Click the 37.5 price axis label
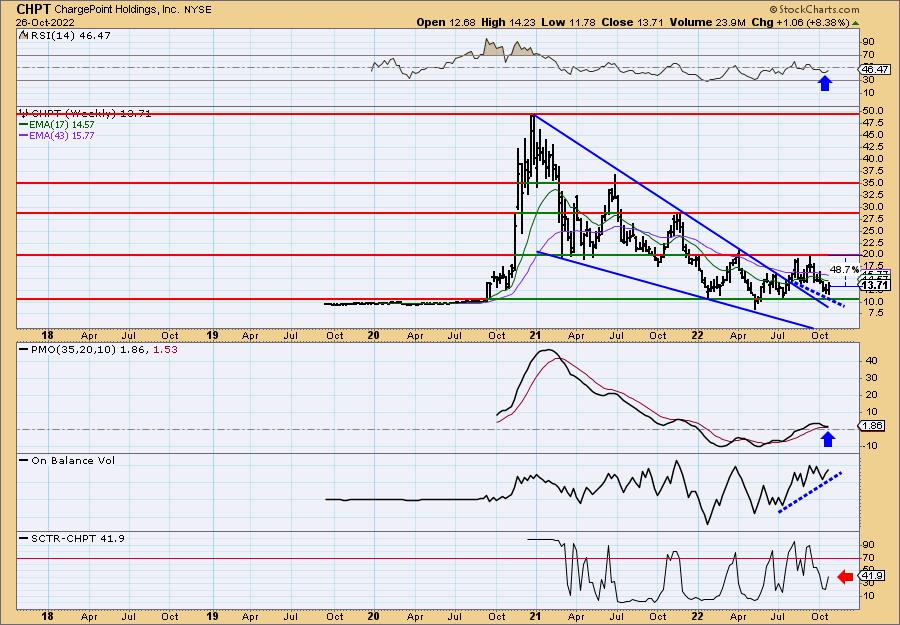The height and width of the screenshot is (625, 900). point(872,171)
